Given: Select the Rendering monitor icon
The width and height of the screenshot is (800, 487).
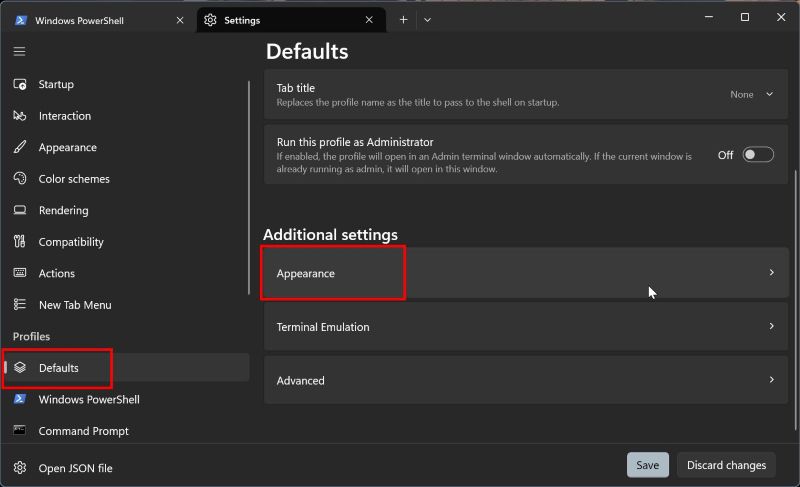Looking at the screenshot, I should 20,211.
